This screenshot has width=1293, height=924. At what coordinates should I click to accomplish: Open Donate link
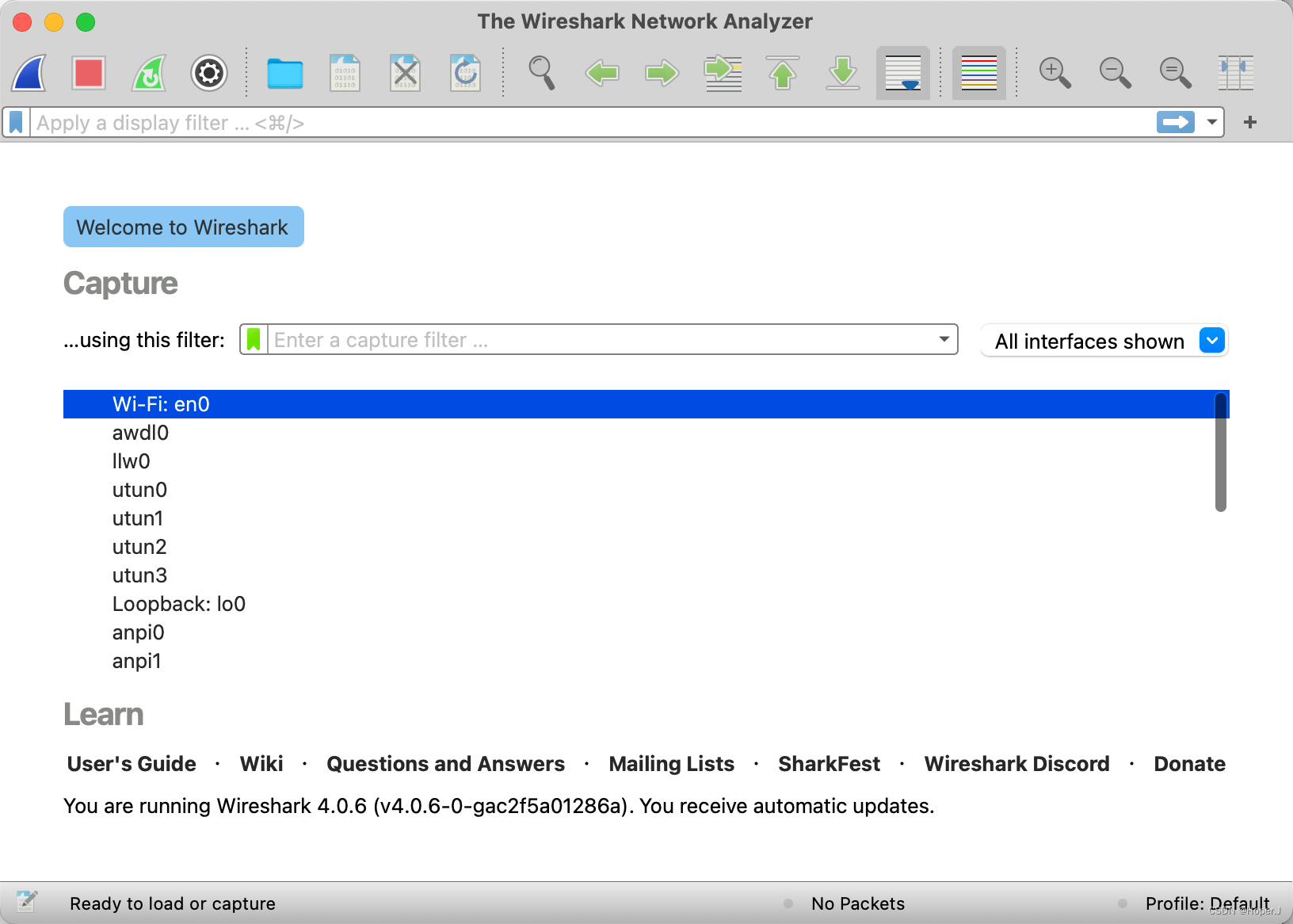tap(1190, 764)
